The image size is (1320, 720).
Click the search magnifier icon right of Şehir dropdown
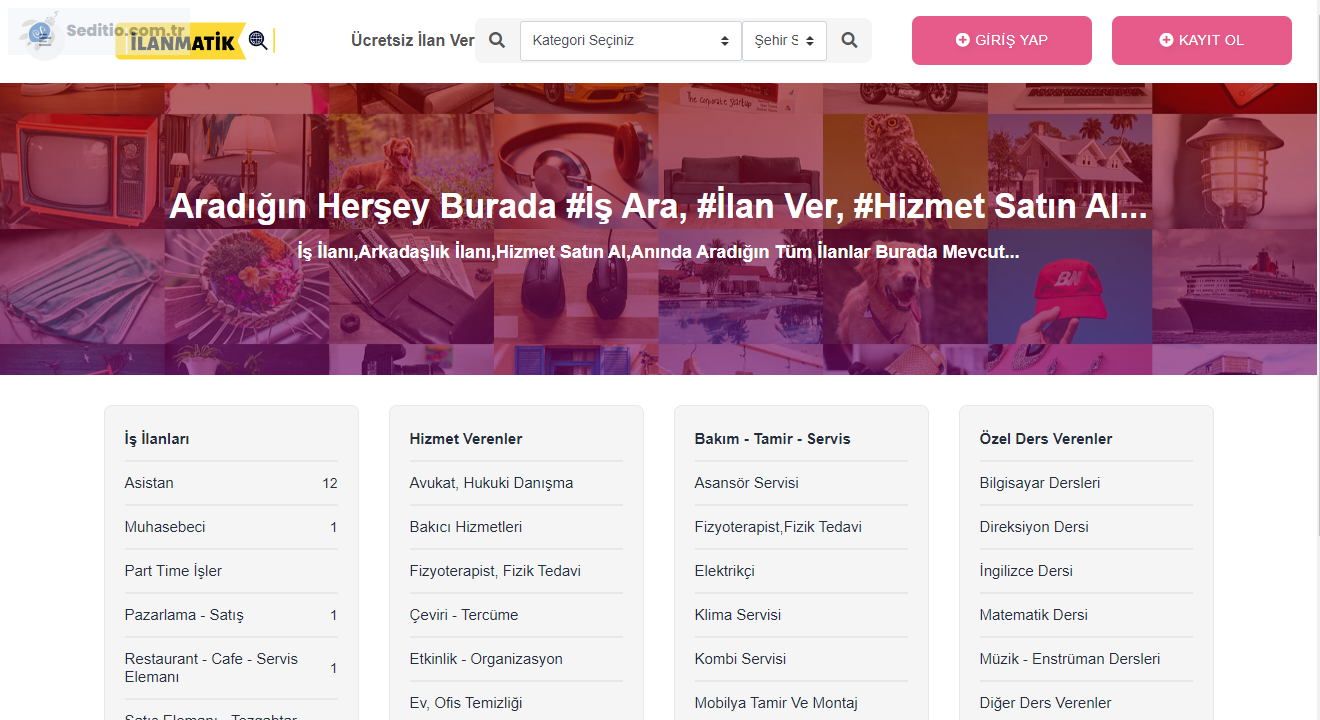[849, 41]
